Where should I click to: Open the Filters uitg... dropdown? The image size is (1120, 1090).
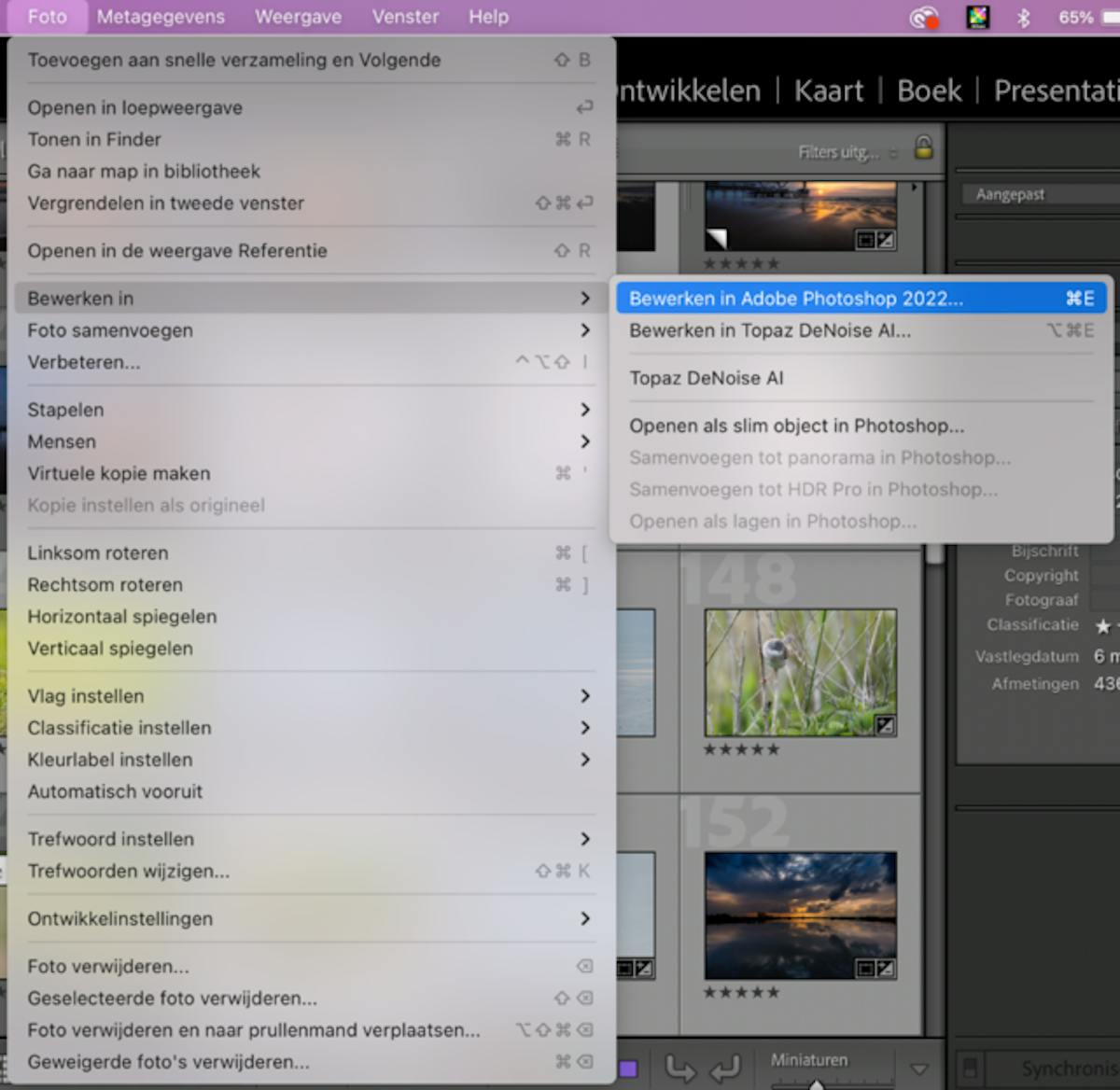pos(847,152)
